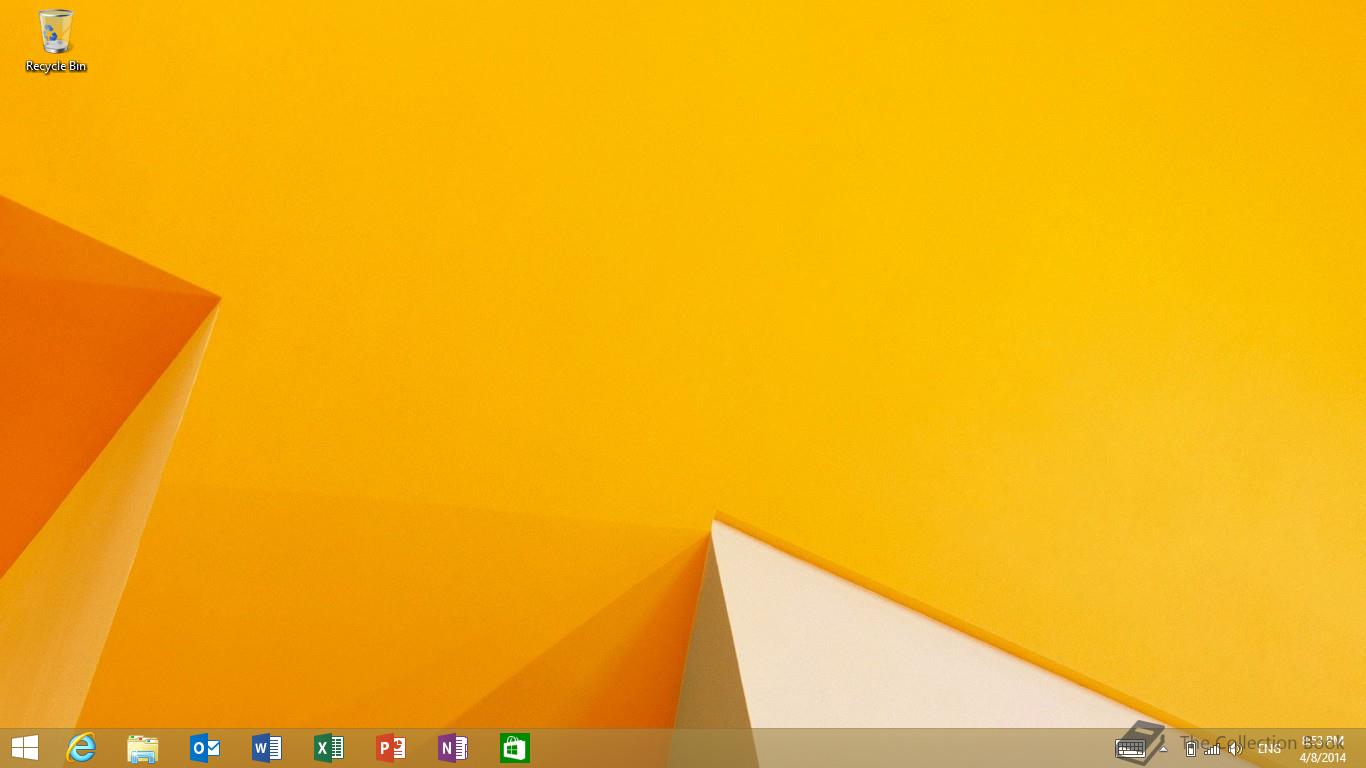Switch input language via ENG indicator
Viewport: 1366px width, 768px height.
(1269, 748)
